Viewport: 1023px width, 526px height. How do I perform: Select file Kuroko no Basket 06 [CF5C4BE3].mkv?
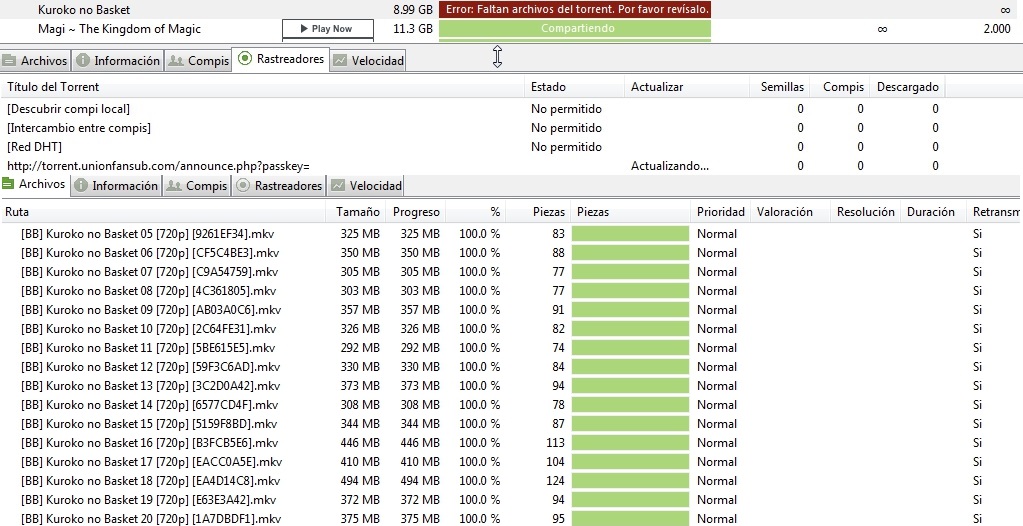149,253
